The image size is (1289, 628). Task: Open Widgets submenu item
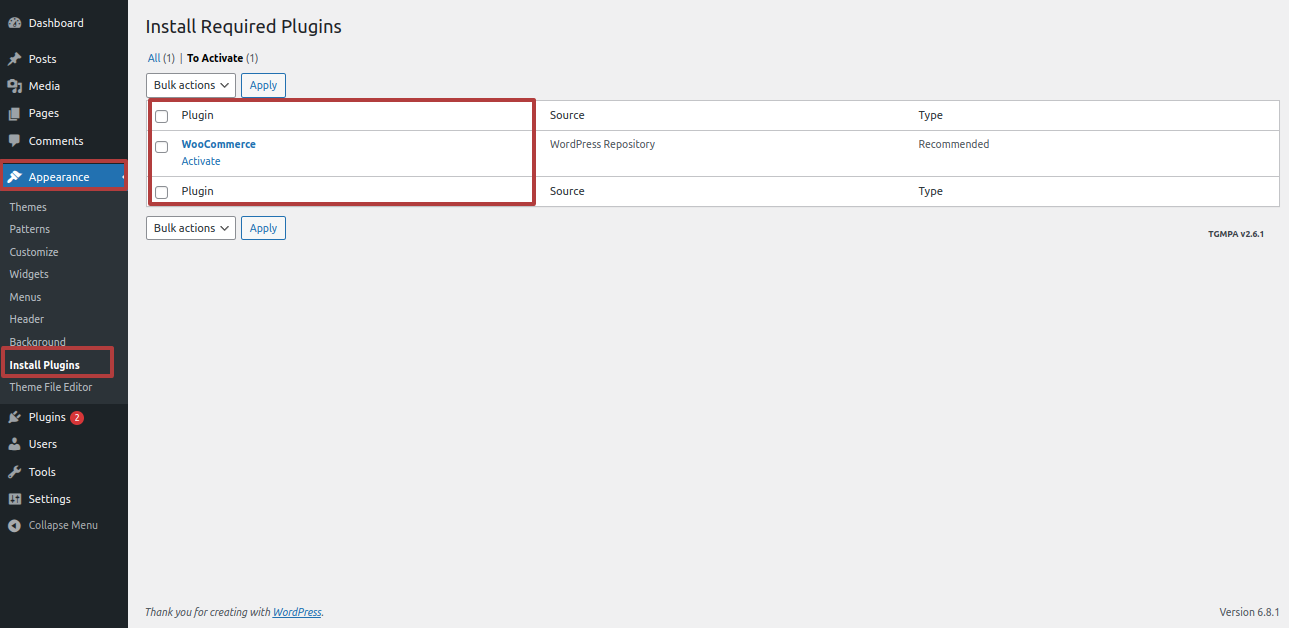(x=29, y=274)
